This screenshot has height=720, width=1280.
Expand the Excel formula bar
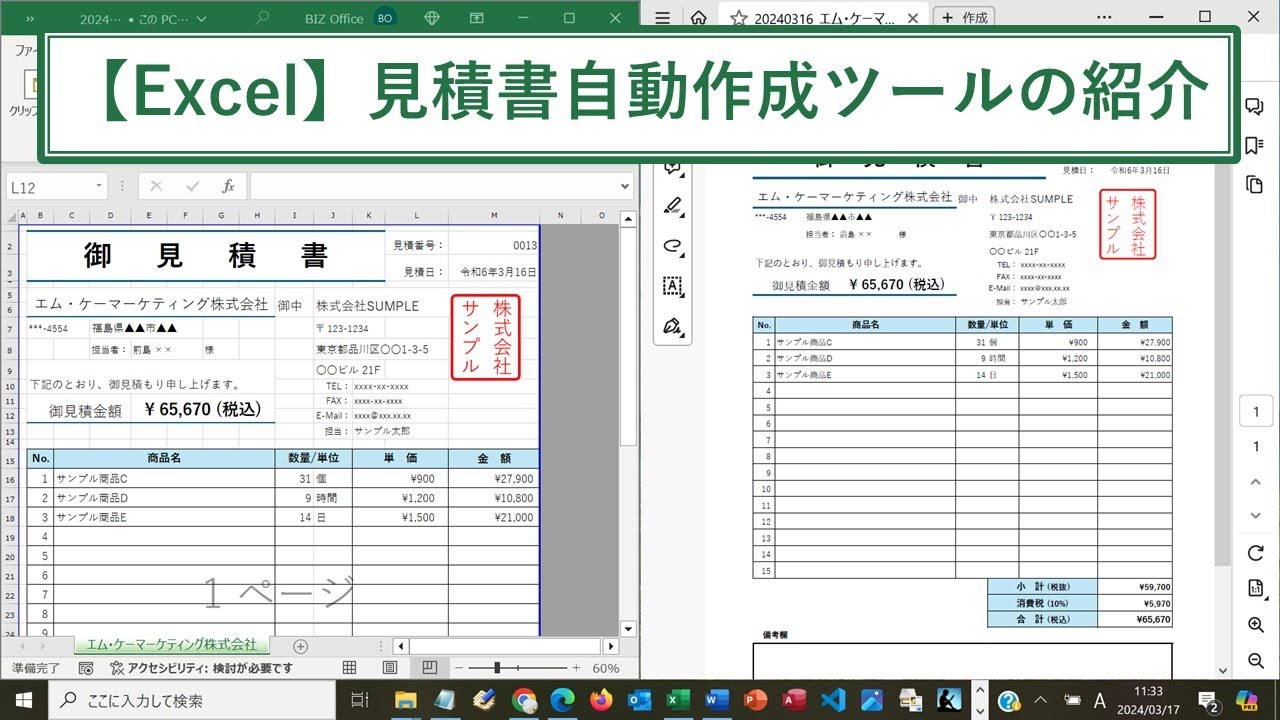625,186
